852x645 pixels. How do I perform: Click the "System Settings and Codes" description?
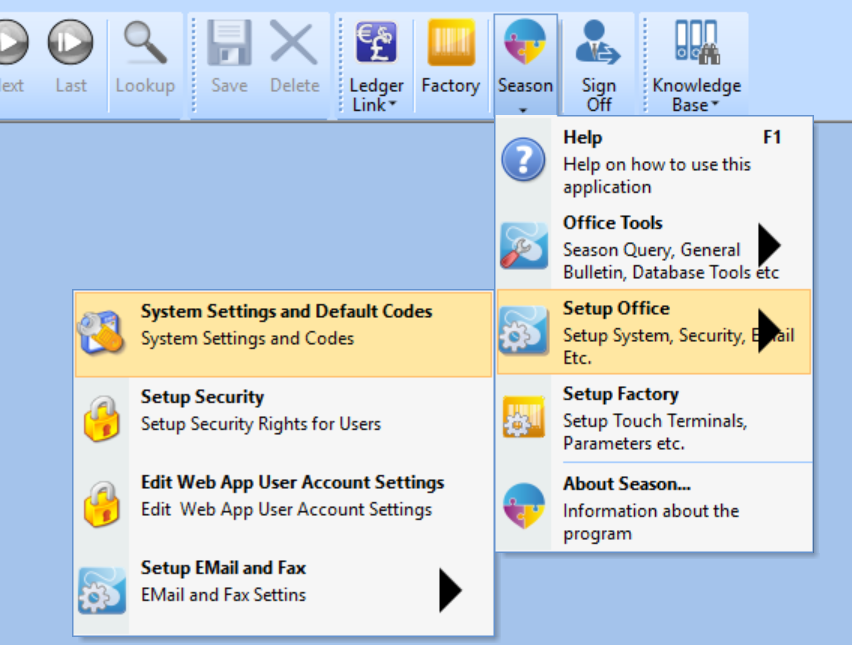(247, 338)
